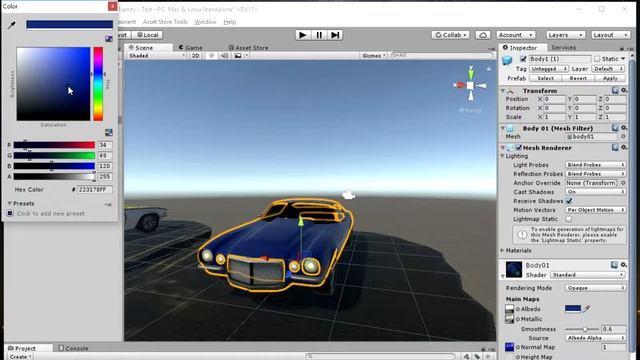Image resolution: width=640 pixels, height=360 pixels.
Task: Close the Color picker window
Action: click(x=113, y=6)
